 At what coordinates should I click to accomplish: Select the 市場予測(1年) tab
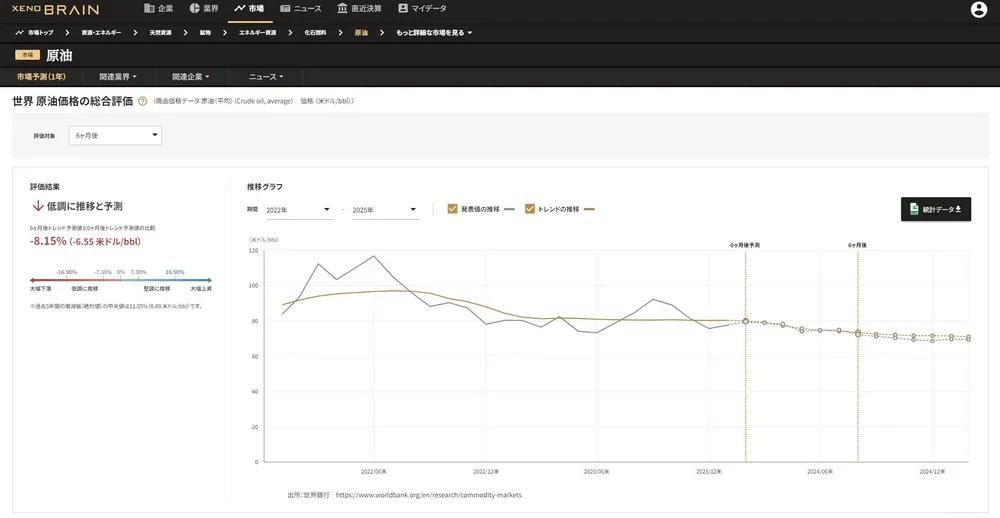(41, 76)
